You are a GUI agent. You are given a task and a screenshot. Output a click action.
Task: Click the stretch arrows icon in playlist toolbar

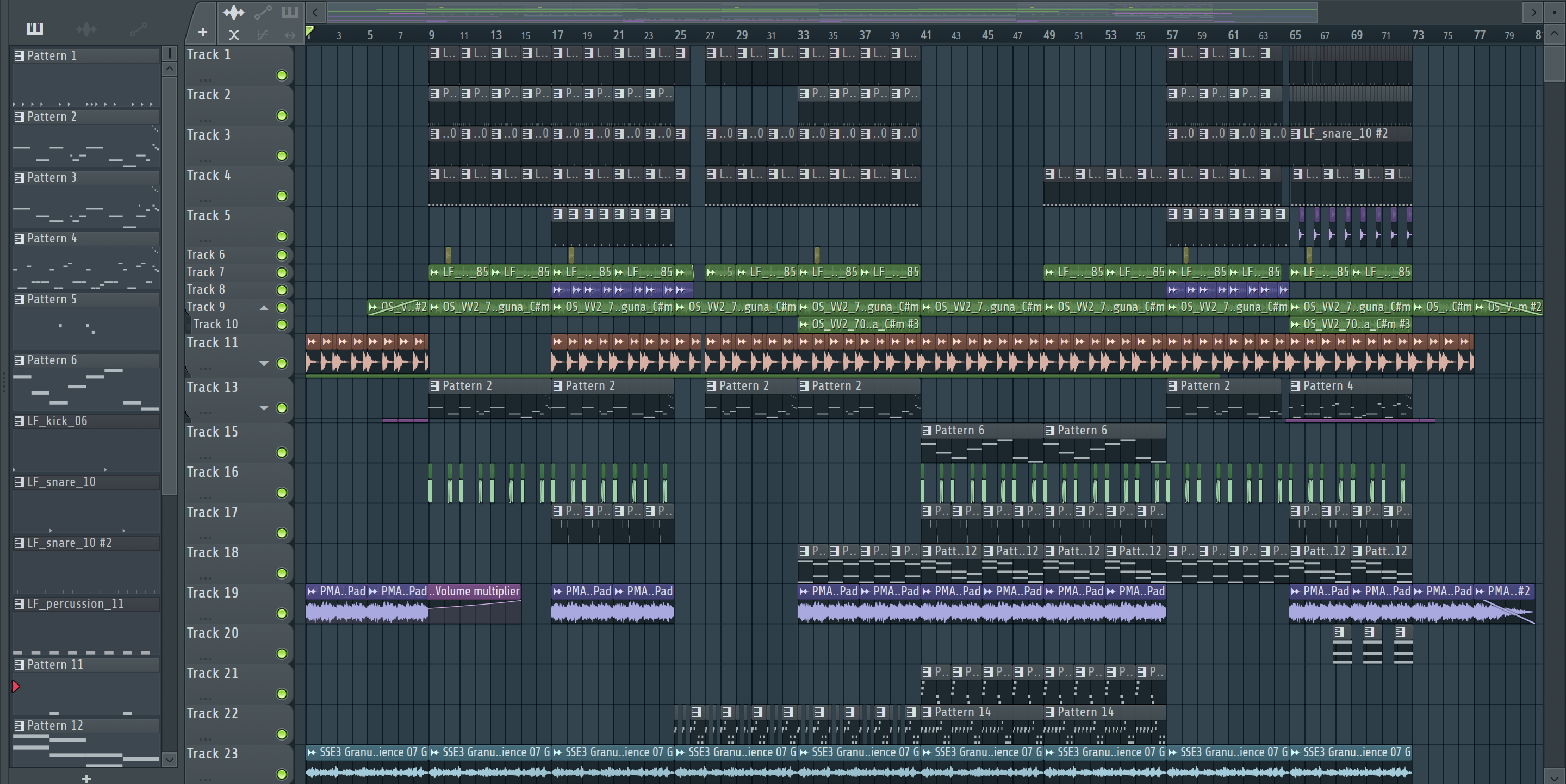290,35
